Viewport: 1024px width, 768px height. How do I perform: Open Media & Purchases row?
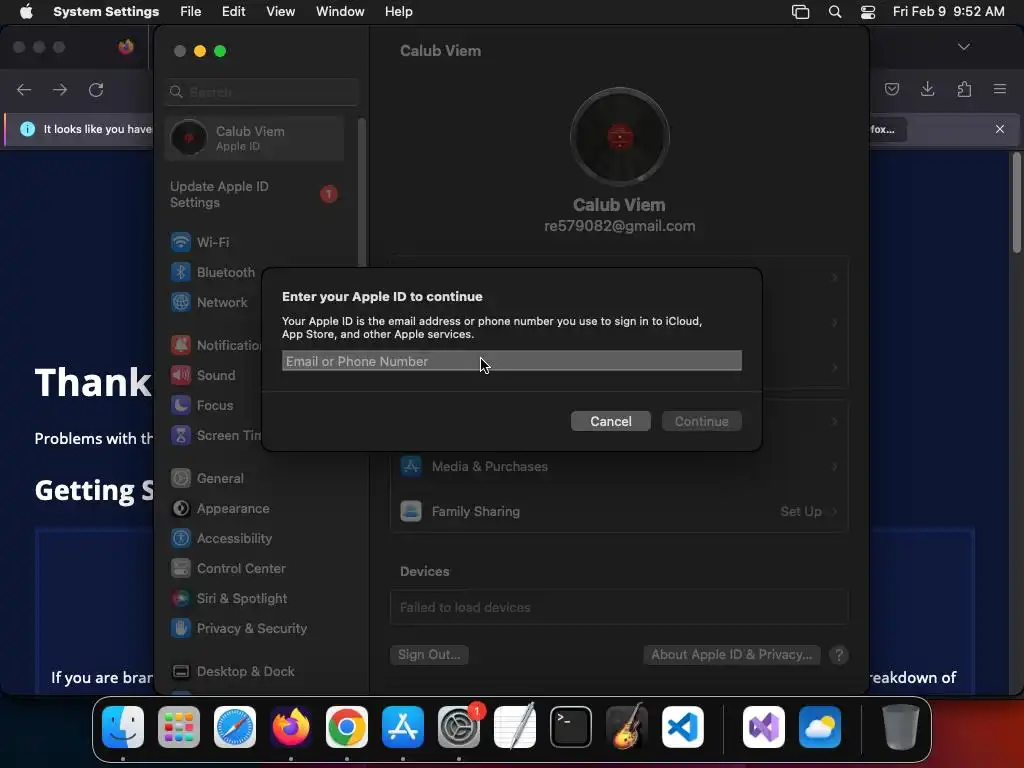click(619, 466)
